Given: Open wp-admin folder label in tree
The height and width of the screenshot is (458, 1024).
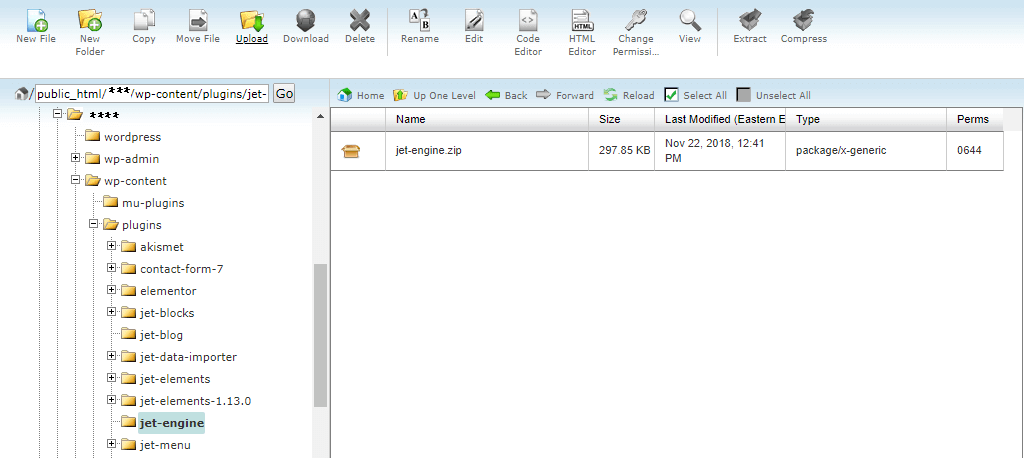Looking at the screenshot, I should [x=131, y=159].
